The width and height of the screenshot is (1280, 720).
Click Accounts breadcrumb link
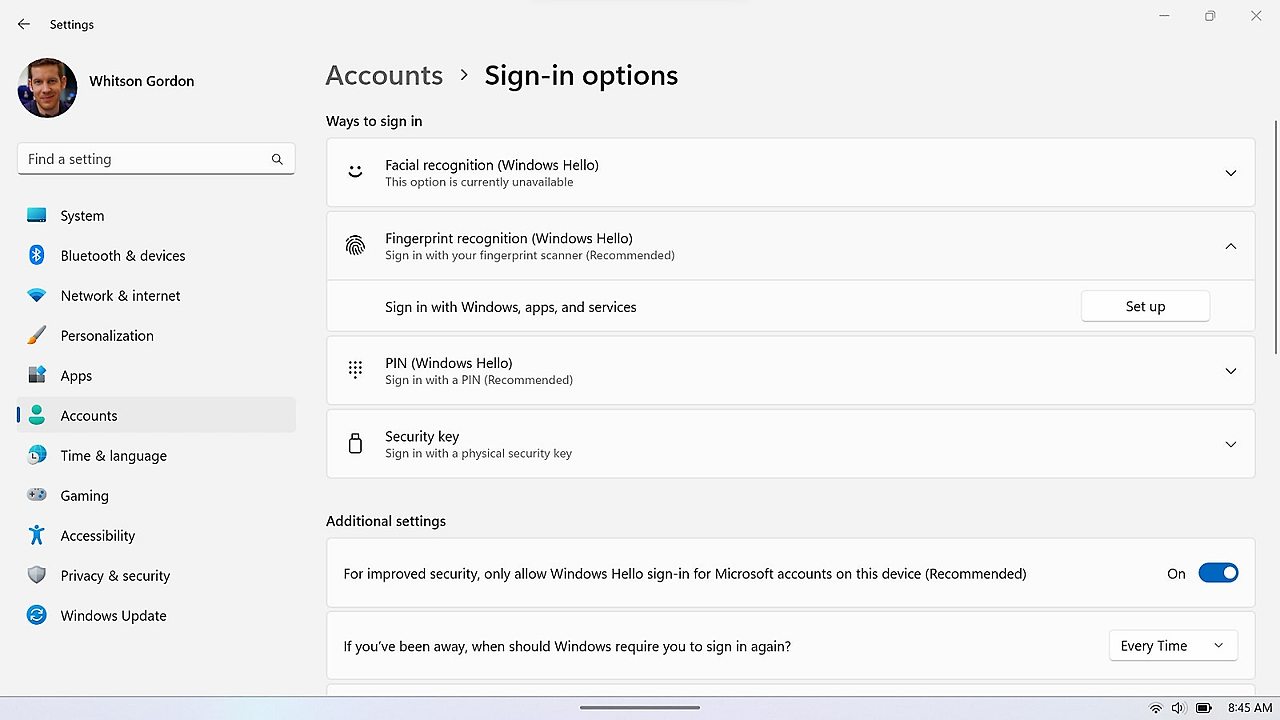click(384, 76)
